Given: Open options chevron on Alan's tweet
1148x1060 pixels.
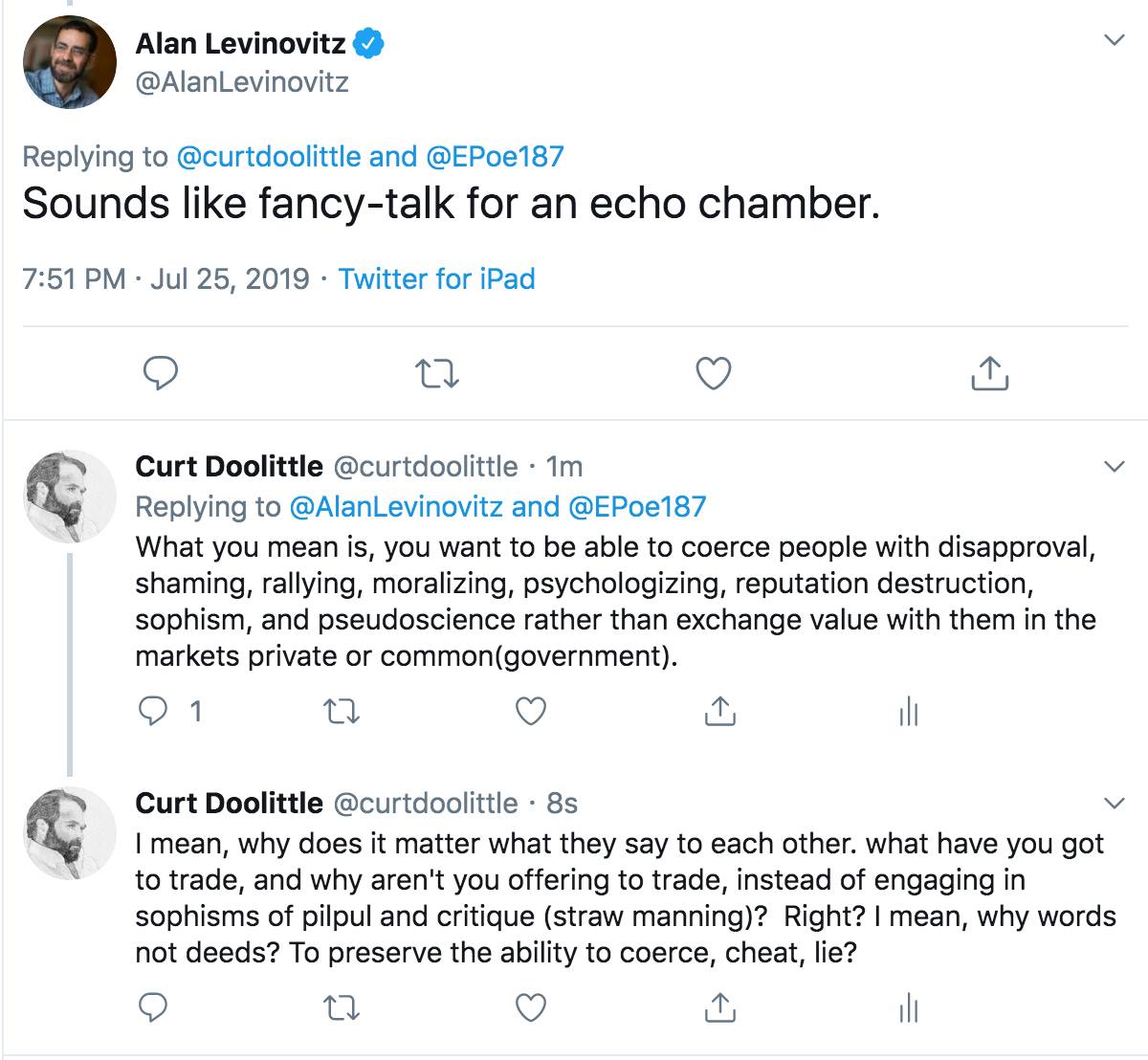Looking at the screenshot, I should pos(1114,40).
